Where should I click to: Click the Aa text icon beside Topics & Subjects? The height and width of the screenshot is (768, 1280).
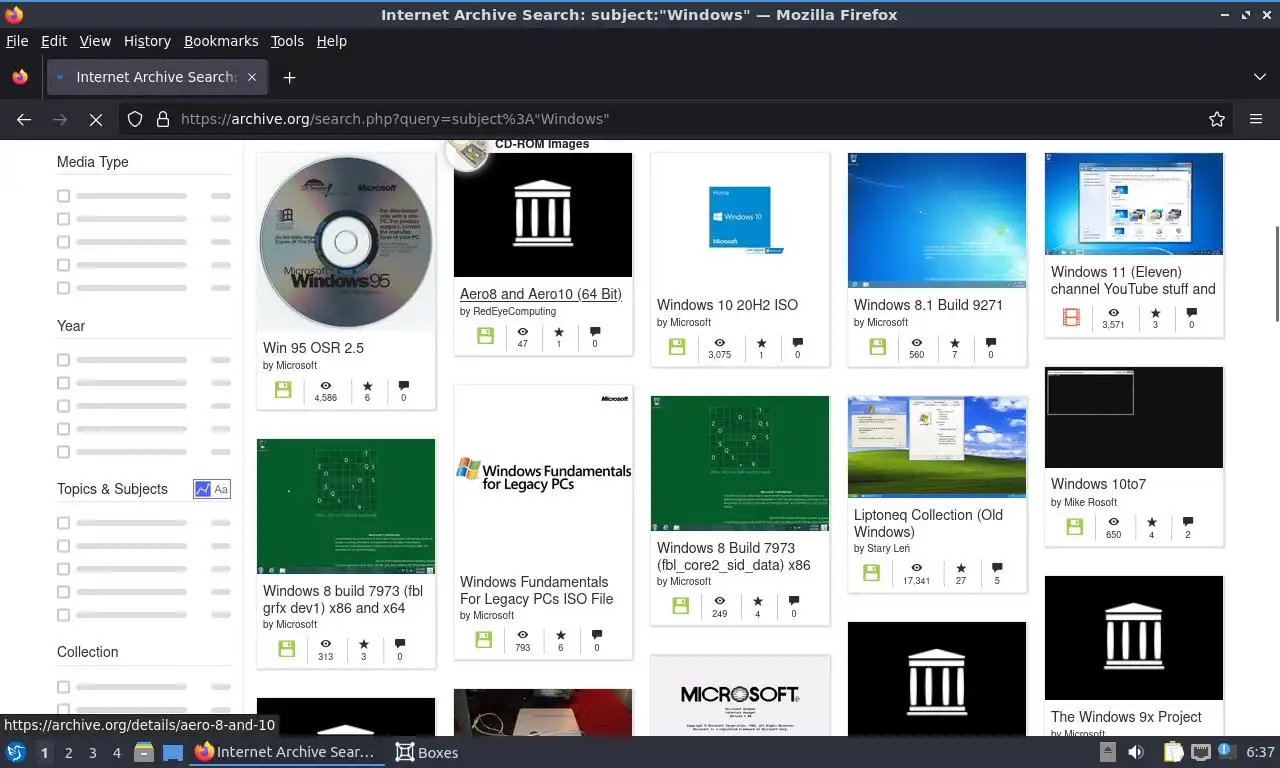[x=221, y=489]
